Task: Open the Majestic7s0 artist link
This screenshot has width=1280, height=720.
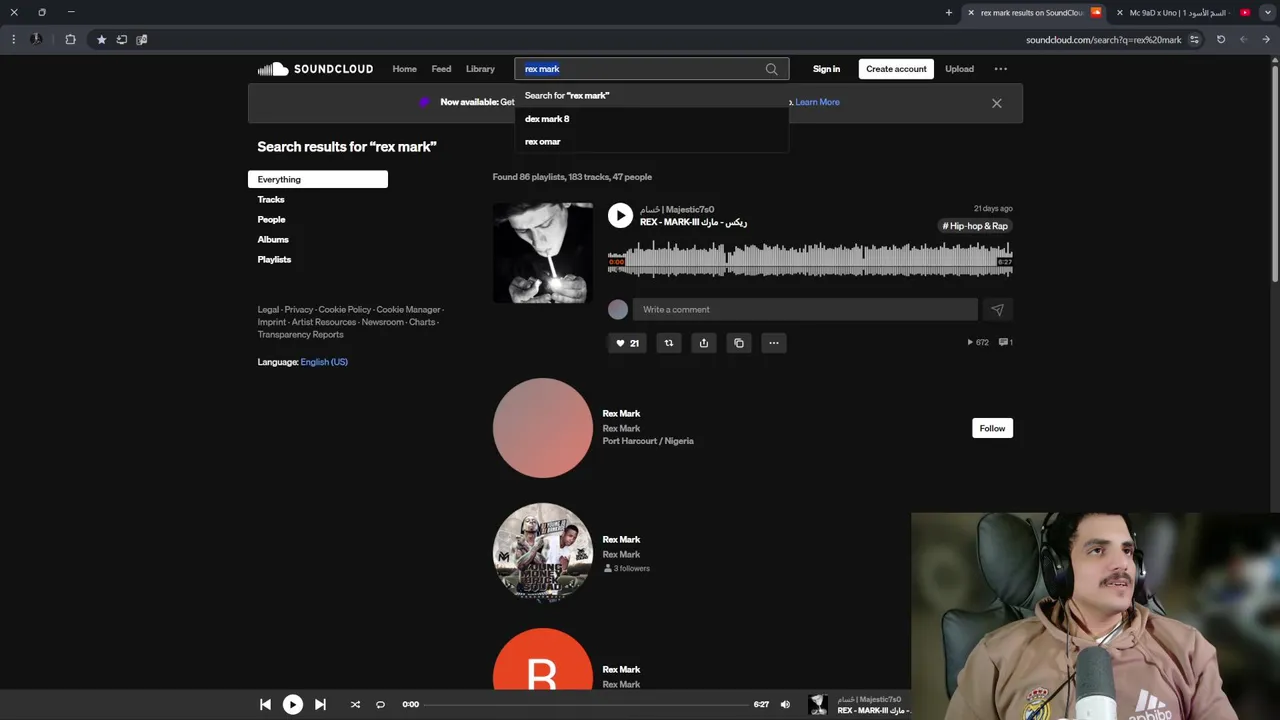Action: pyautogui.click(x=677, y=210)
